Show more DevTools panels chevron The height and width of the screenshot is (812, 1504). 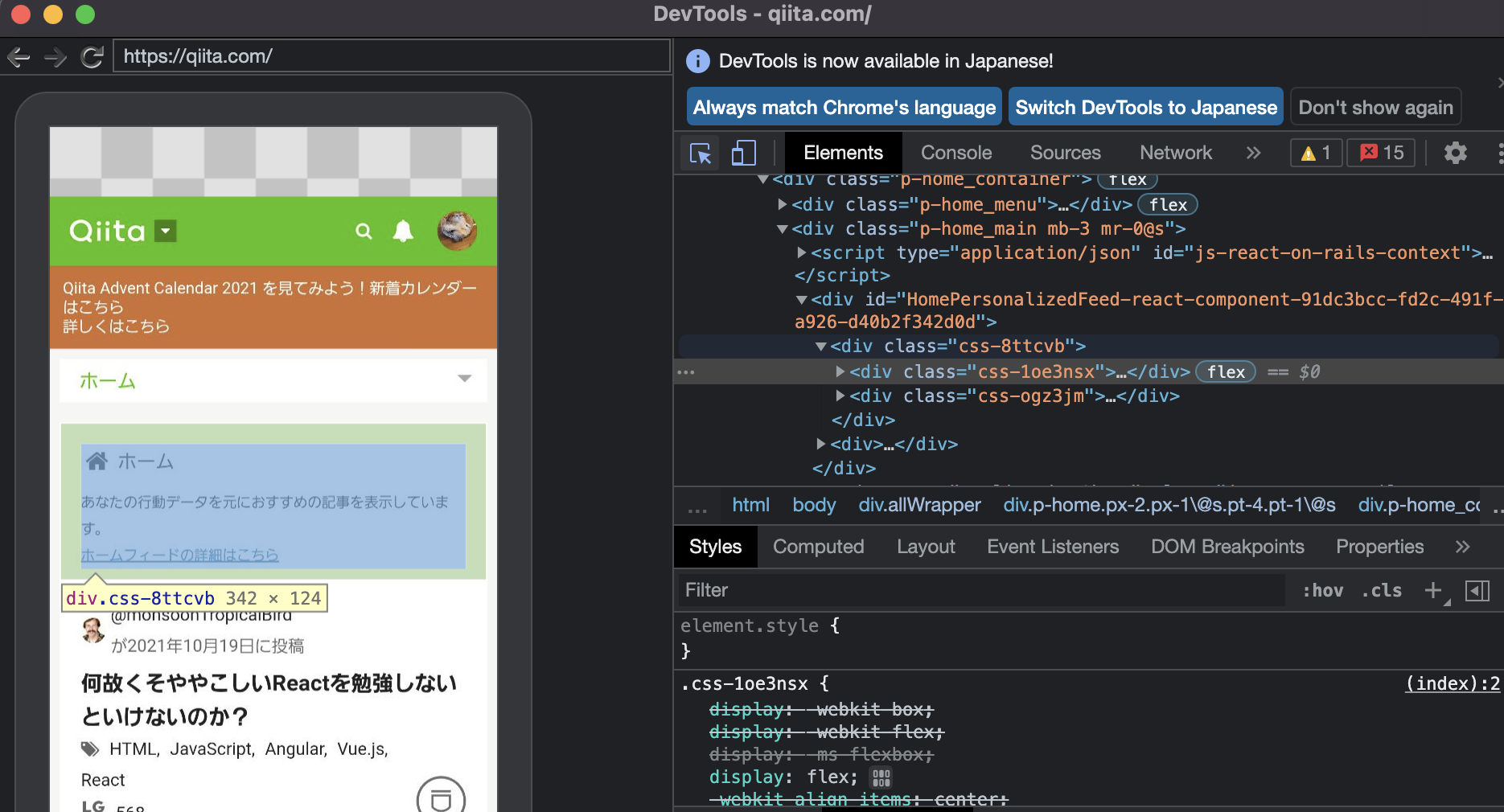[1253, 153]
